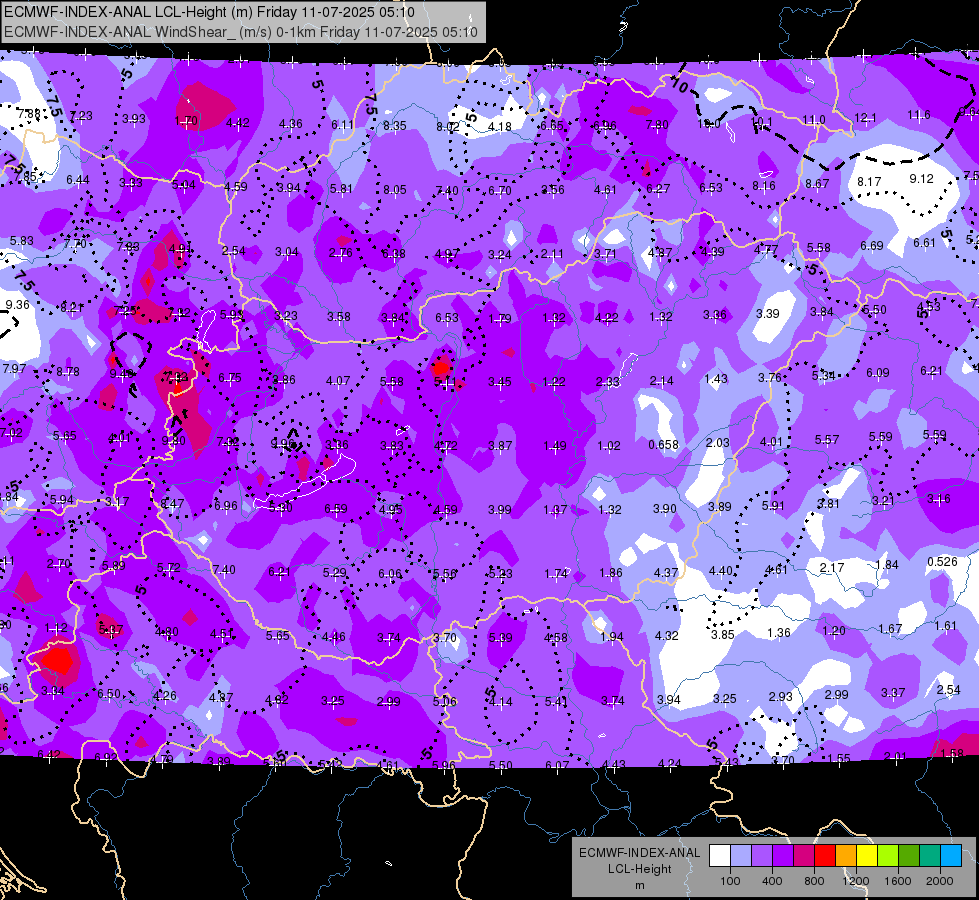Screen dimensions: 979x900
Task: Click the wind shear value 6.07
Action: [556, 764]
